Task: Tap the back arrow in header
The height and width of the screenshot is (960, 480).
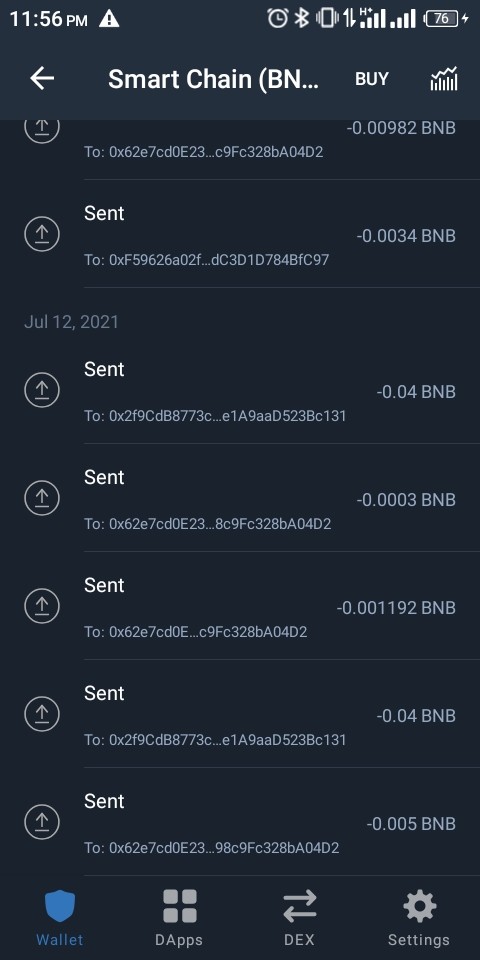Action: (x=42, y=78)
